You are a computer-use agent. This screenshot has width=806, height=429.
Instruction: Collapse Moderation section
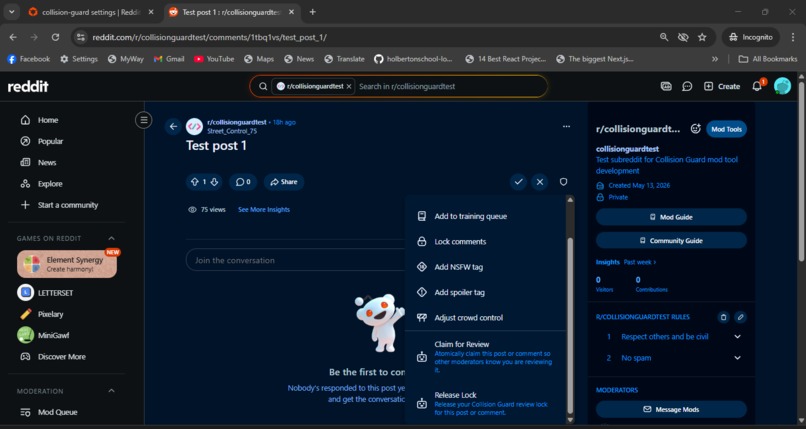click(111, 391)
